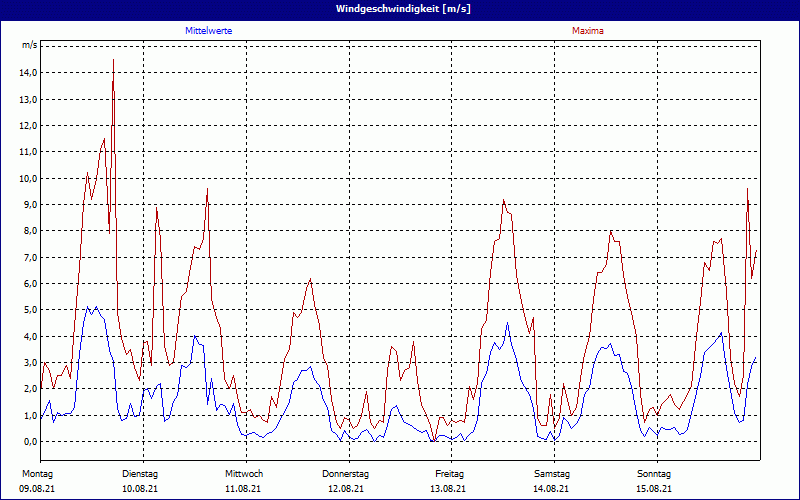Click the 7,0 y-axis tick label

(30, 257)
